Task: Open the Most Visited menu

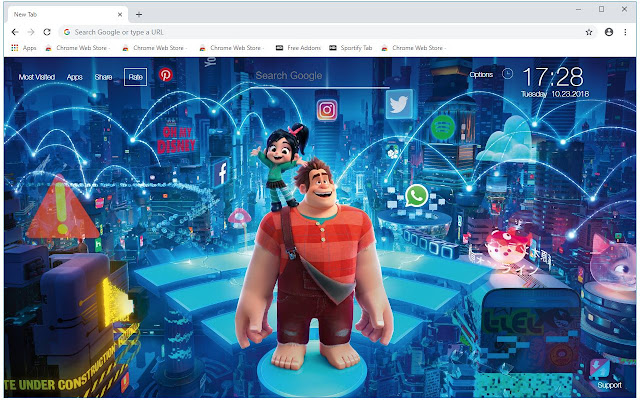Action: [x=37, y=77]
